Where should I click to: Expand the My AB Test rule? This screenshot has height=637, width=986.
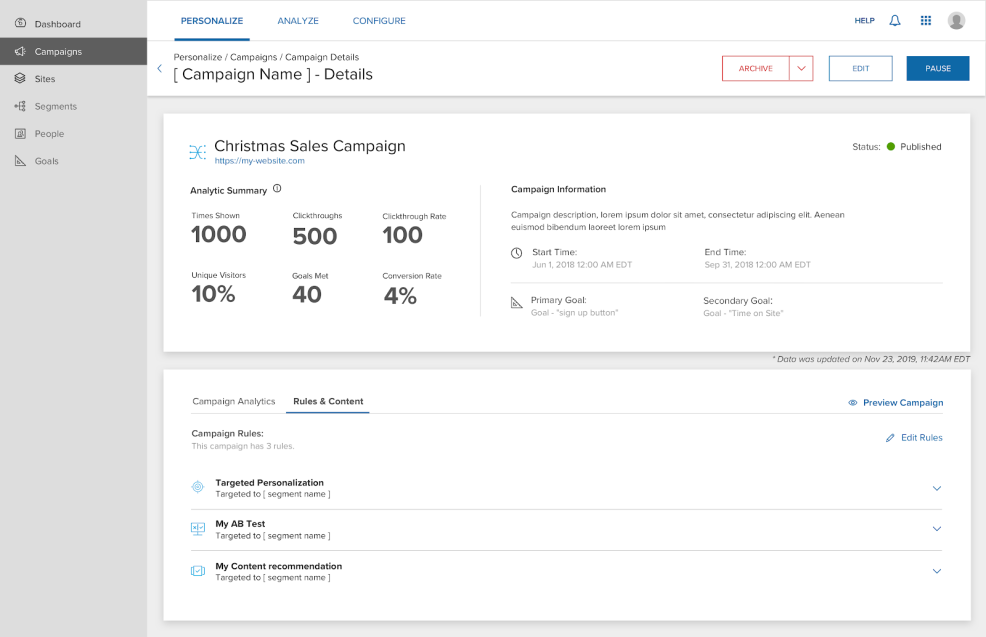(937, 529)
